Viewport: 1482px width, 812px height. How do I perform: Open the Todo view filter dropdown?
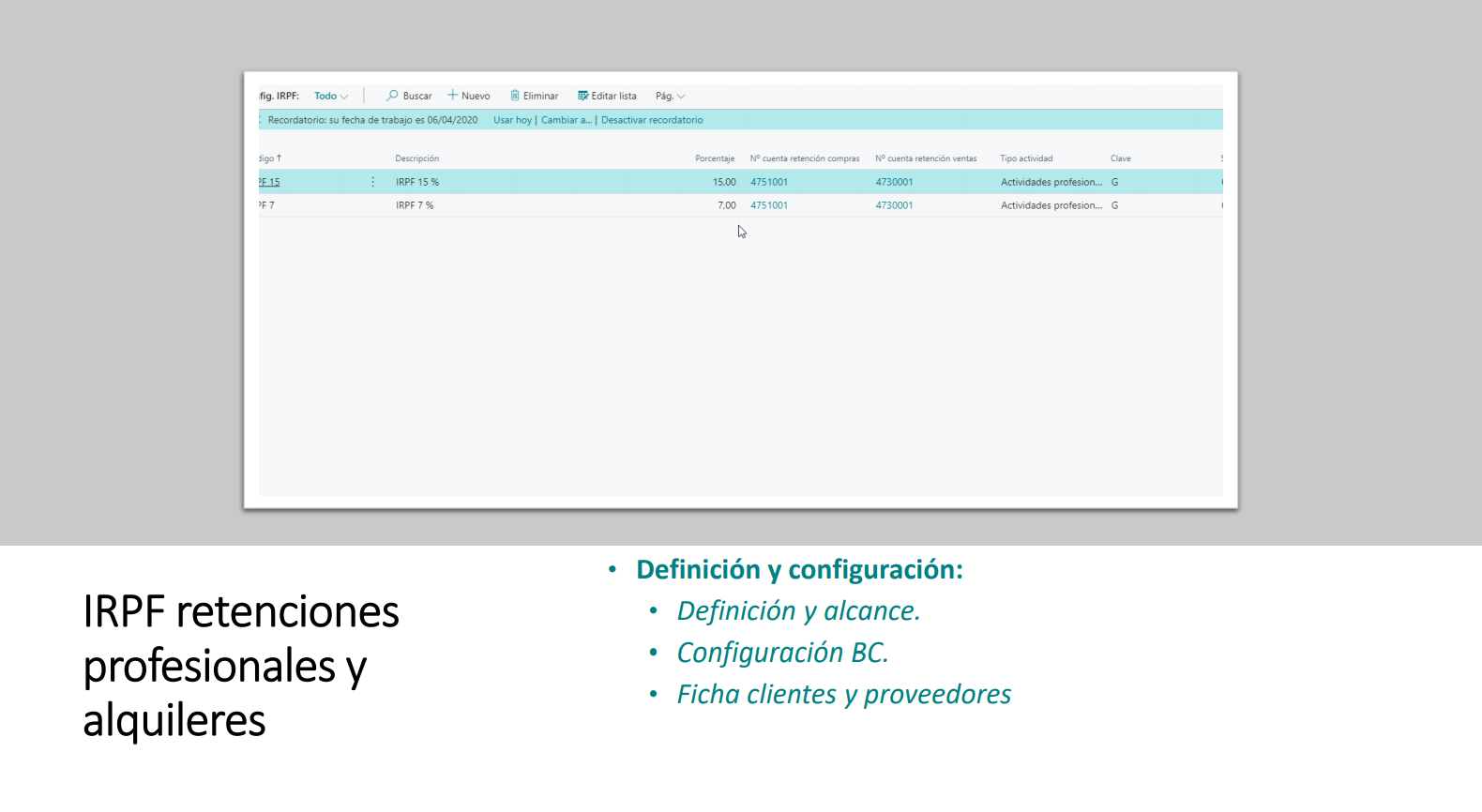(x=331, y=97)
